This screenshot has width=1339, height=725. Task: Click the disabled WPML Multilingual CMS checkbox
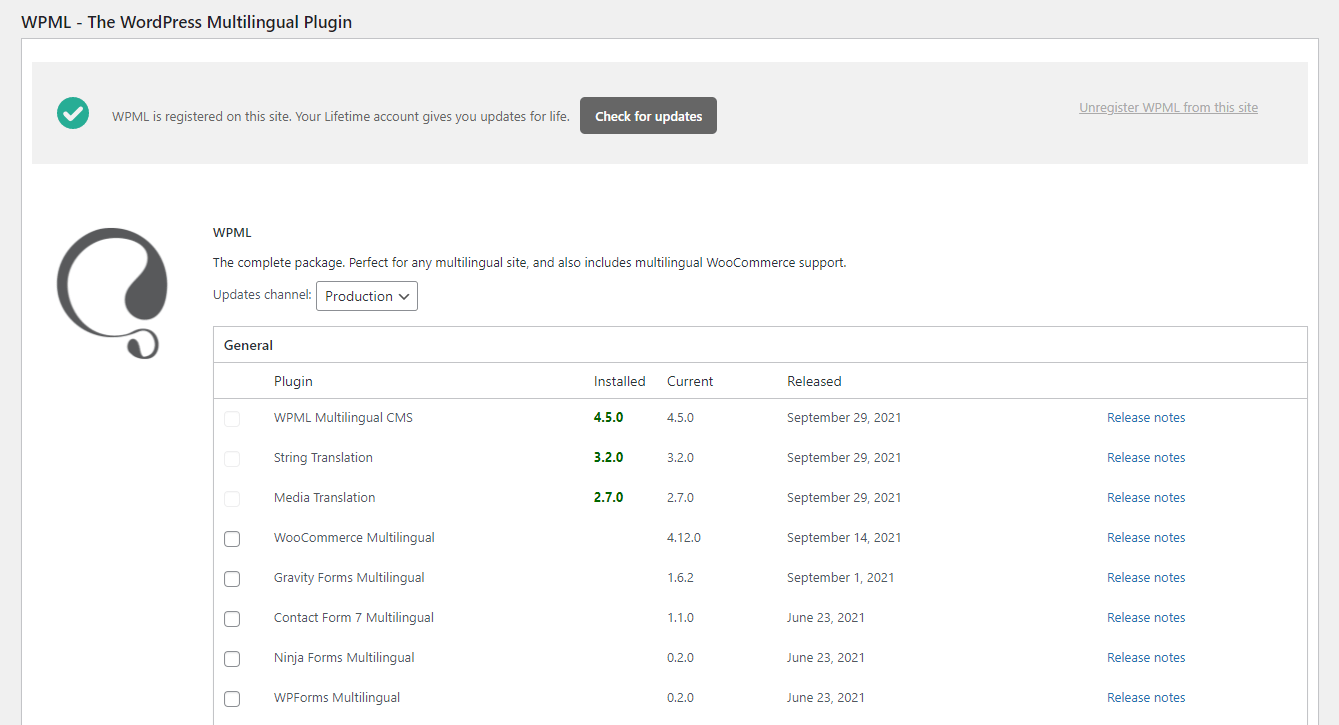(232, 419)
